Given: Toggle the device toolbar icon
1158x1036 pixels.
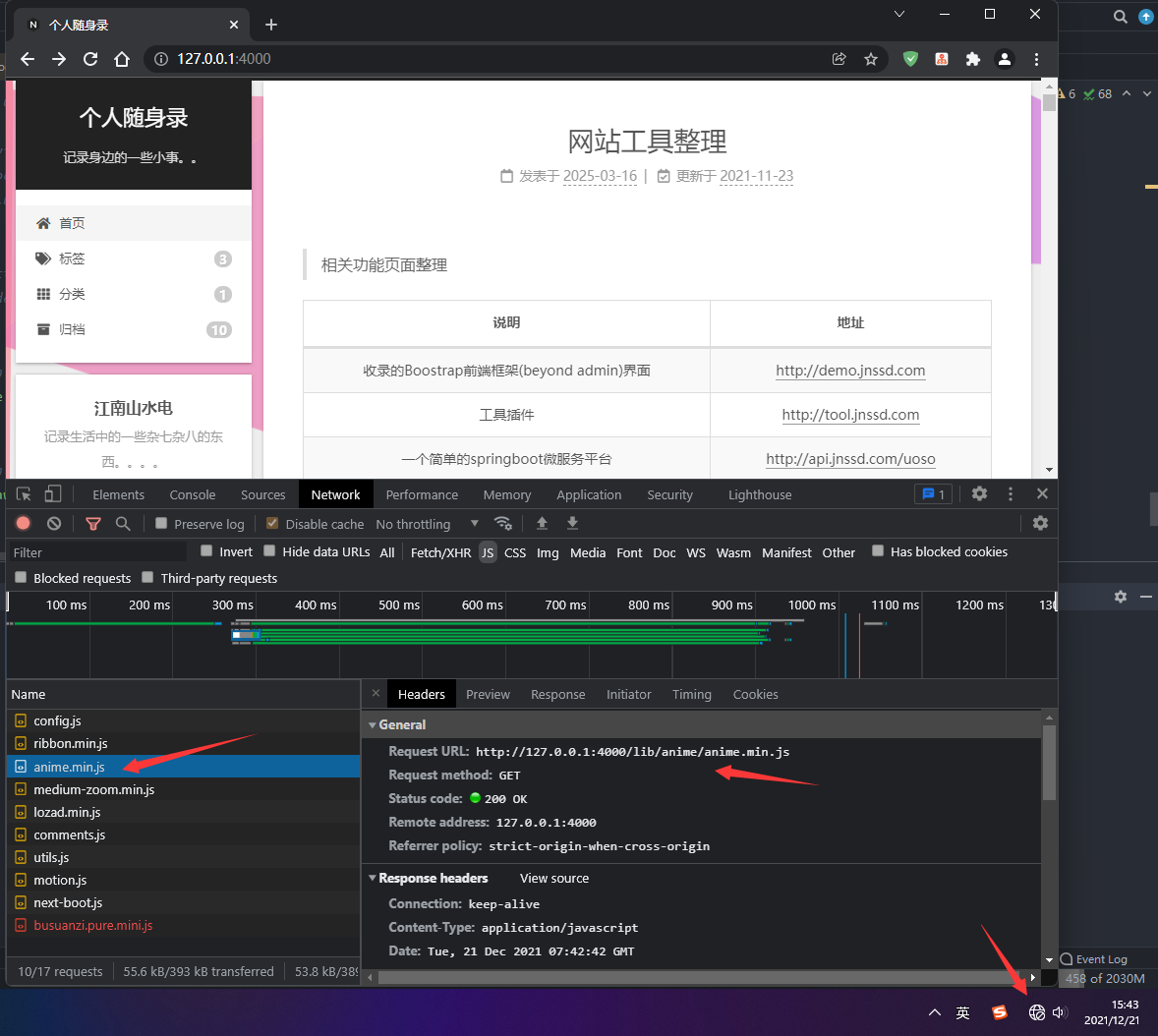Looking at the screenshot, I should (53, 494).
